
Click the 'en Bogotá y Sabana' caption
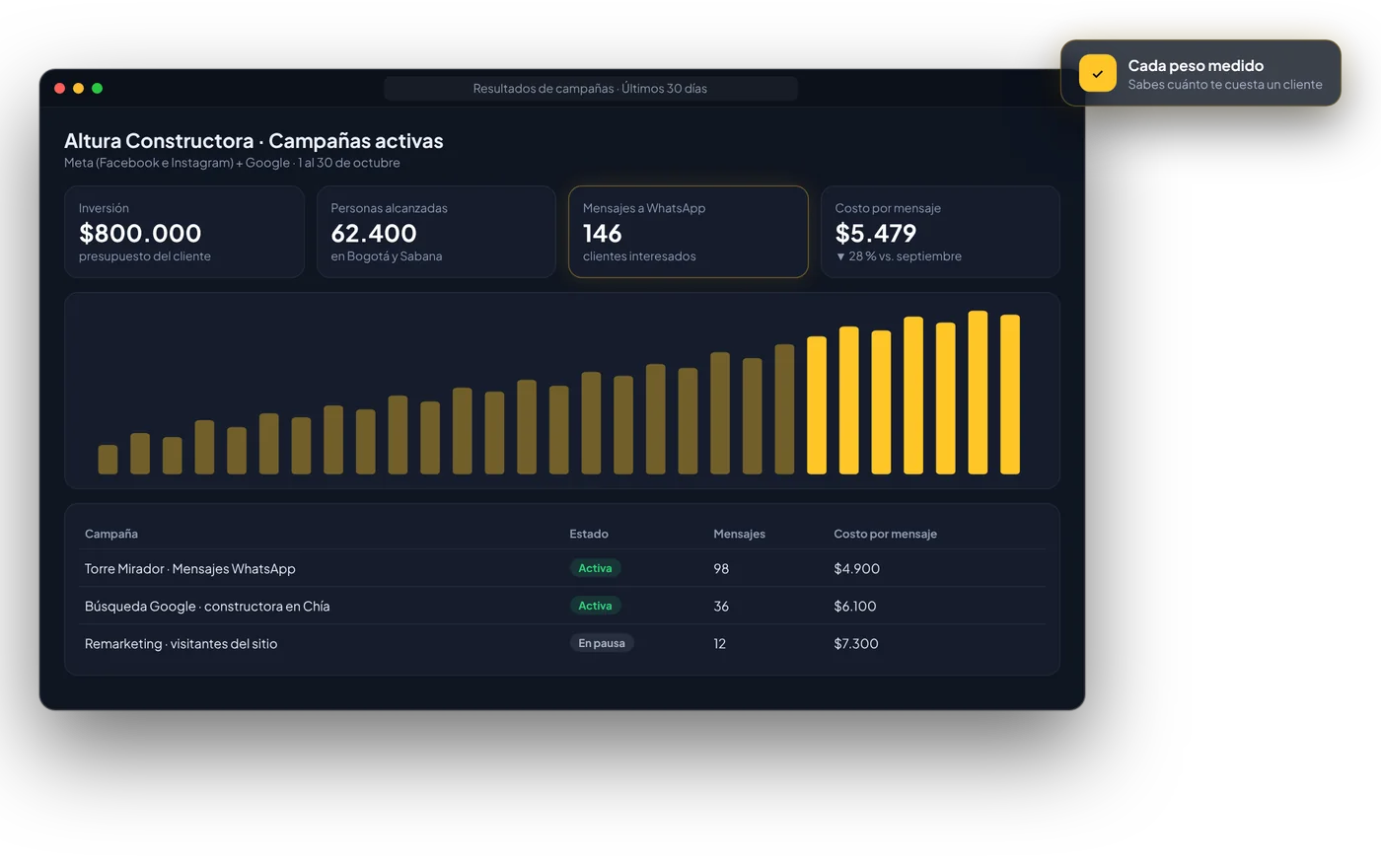(x=387, y=256)
